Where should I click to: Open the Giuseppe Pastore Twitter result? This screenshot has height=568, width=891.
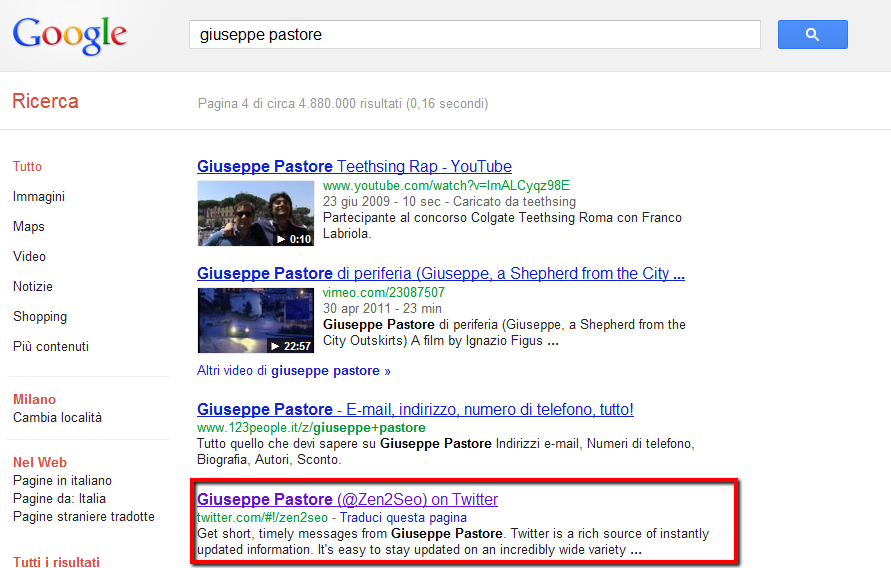(x=347, y=500)
